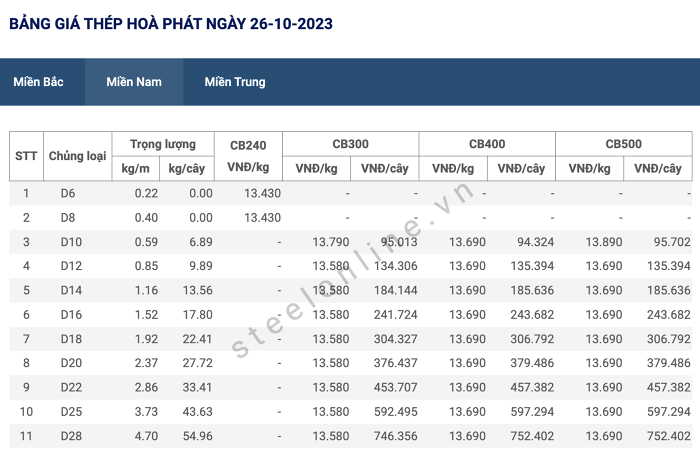Click the CB300 group header
The height and width of the screenshot is (456, 700).
pyautogui.click(x=350, y=144)
